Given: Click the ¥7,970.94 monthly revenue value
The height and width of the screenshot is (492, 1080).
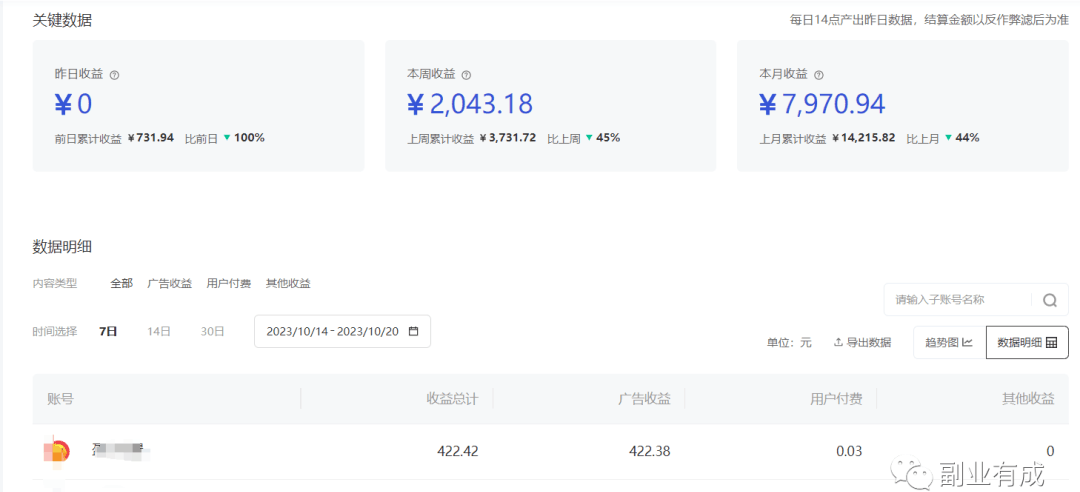Looking at the screenshot, I should 822,104.
